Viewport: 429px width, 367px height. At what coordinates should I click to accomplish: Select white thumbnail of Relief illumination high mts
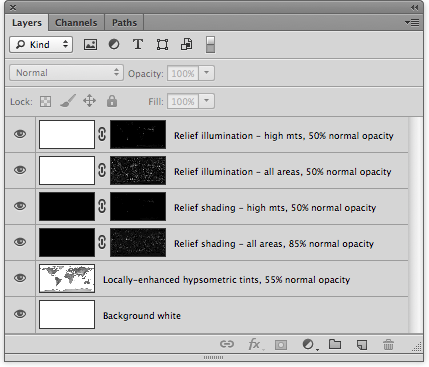(67, 134)
